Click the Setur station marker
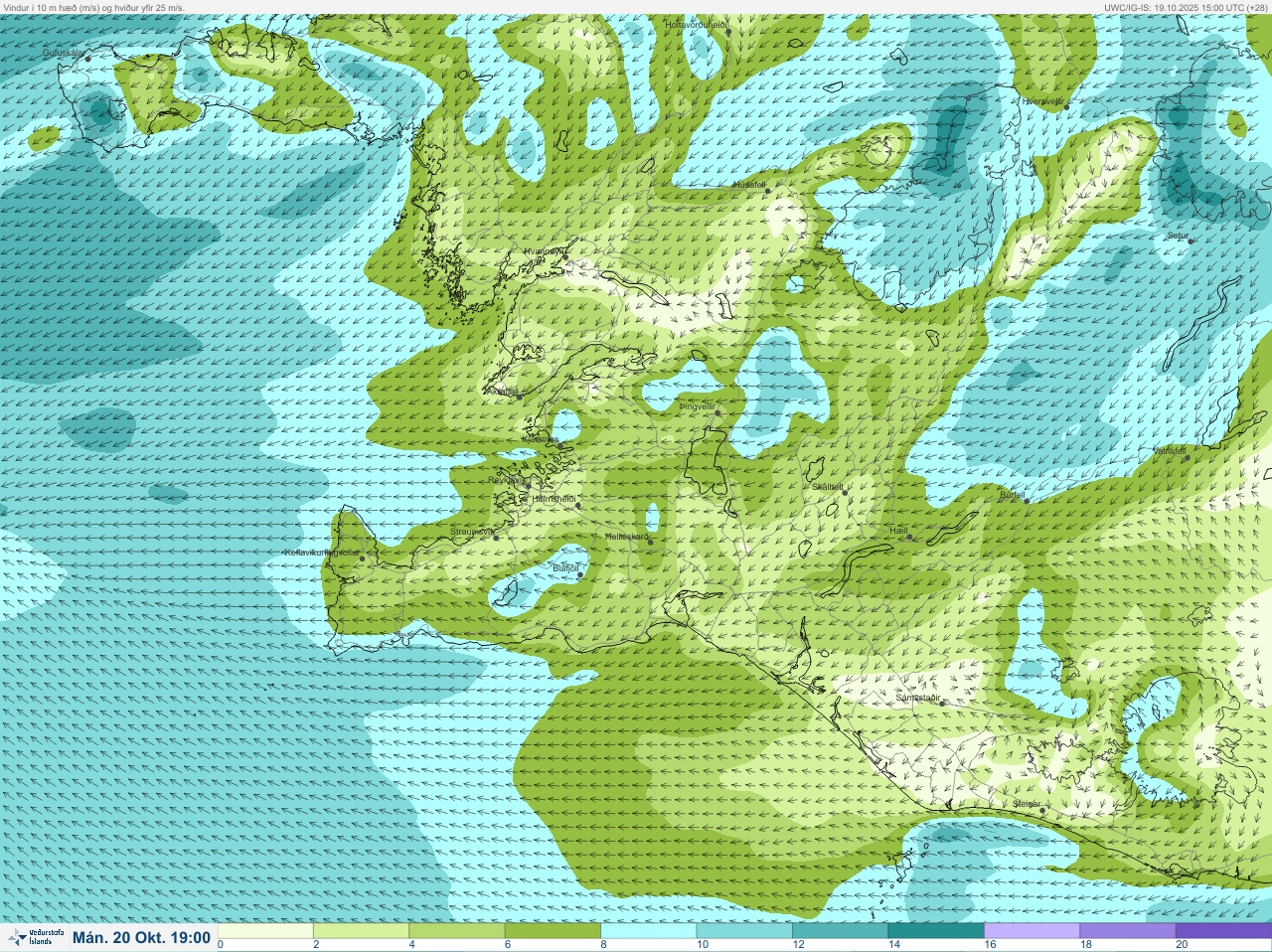Image resolution: width=1272 pixels, height=952 pixels. (x=1191, y=240)
